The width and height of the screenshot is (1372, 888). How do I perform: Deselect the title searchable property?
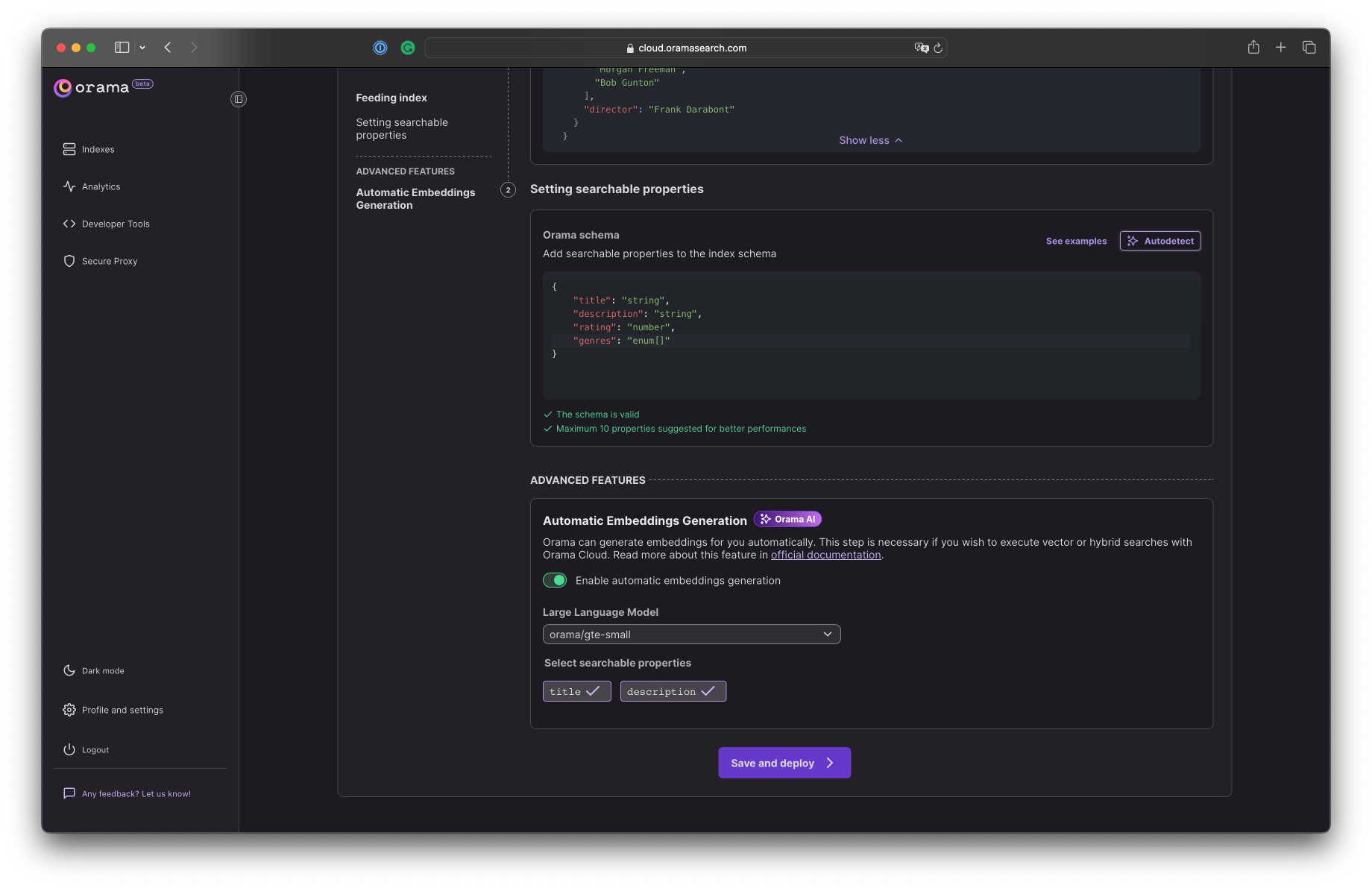[x=576, y=691]
